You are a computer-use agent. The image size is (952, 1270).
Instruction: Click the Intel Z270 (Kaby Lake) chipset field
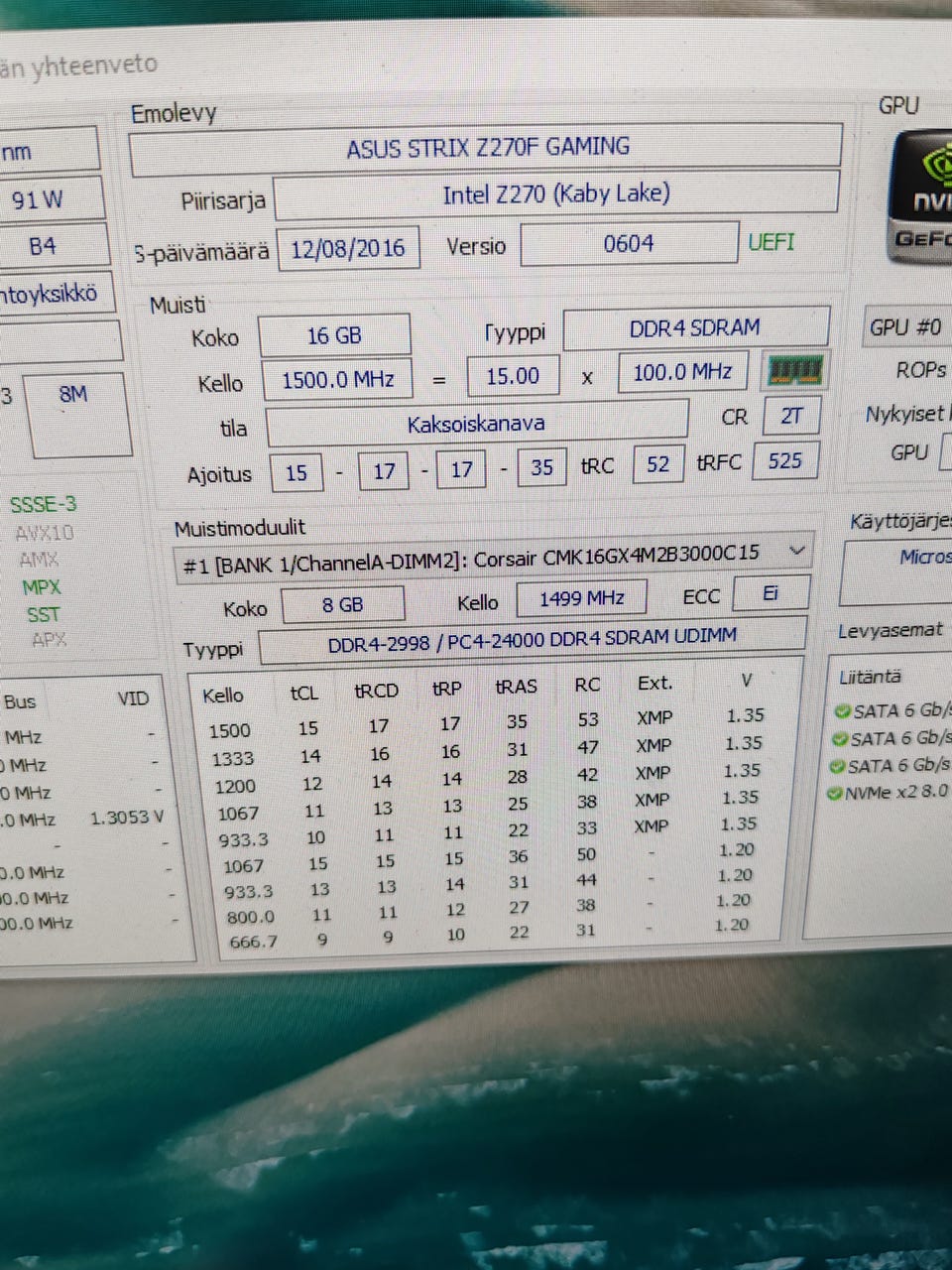point(556,194)
